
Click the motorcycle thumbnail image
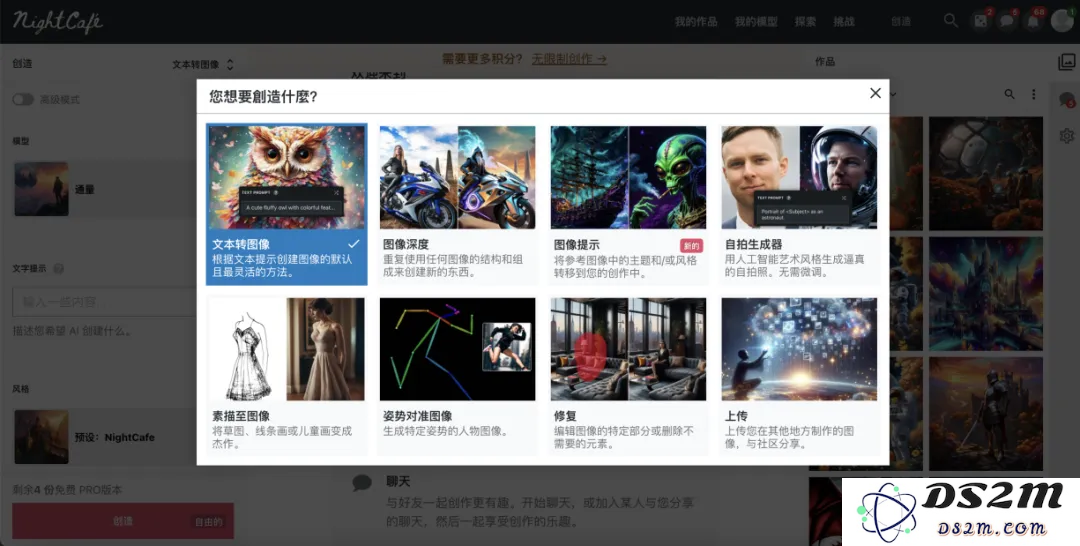(x=457, y=177)
